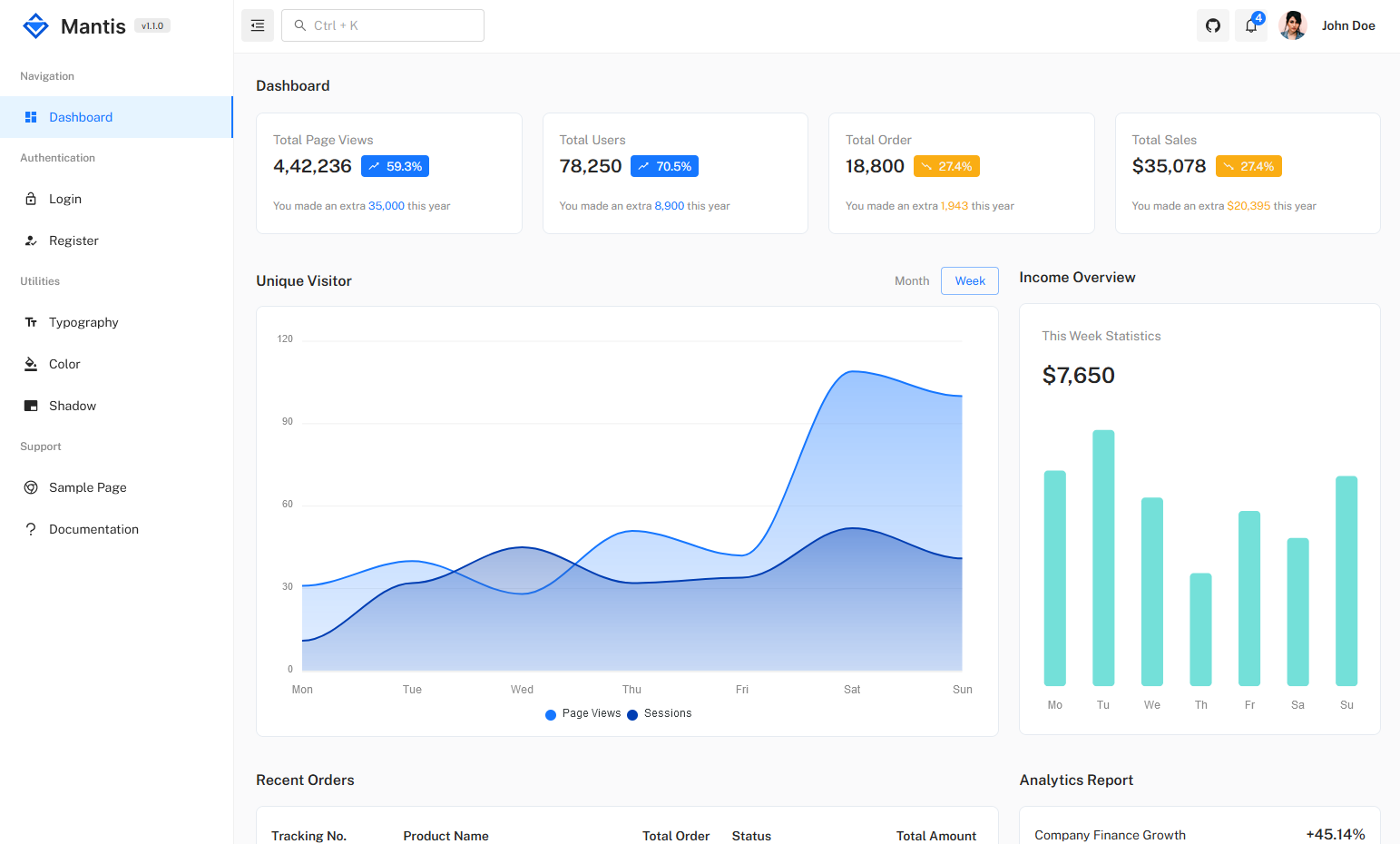Collapse sidebar with the menu fold button
The height and width of the screenshot is (844, 1400).
[x=258, y=25]
